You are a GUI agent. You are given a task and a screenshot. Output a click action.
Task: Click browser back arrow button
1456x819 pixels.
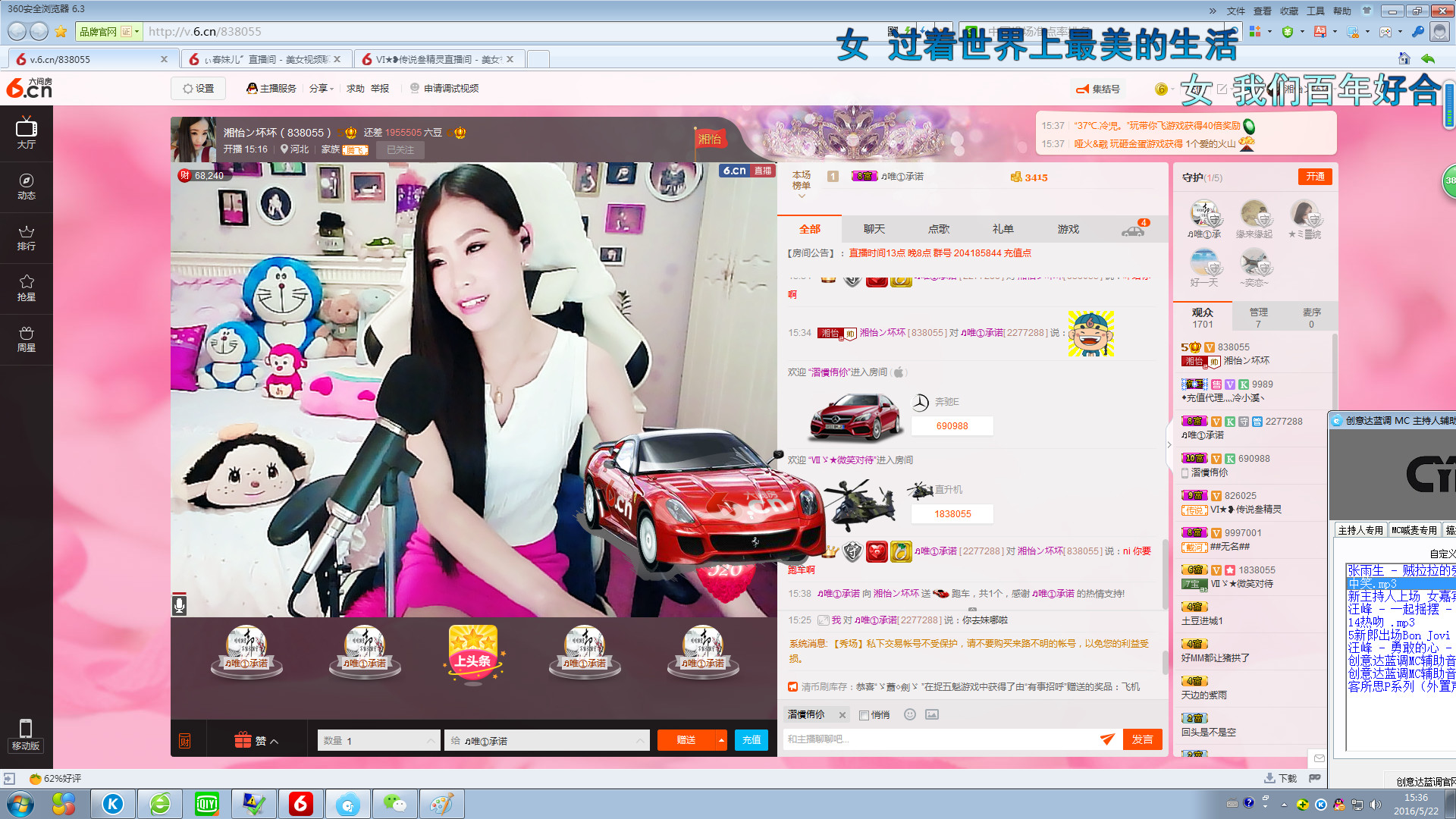pyautogui.click(x=17, y=31)
